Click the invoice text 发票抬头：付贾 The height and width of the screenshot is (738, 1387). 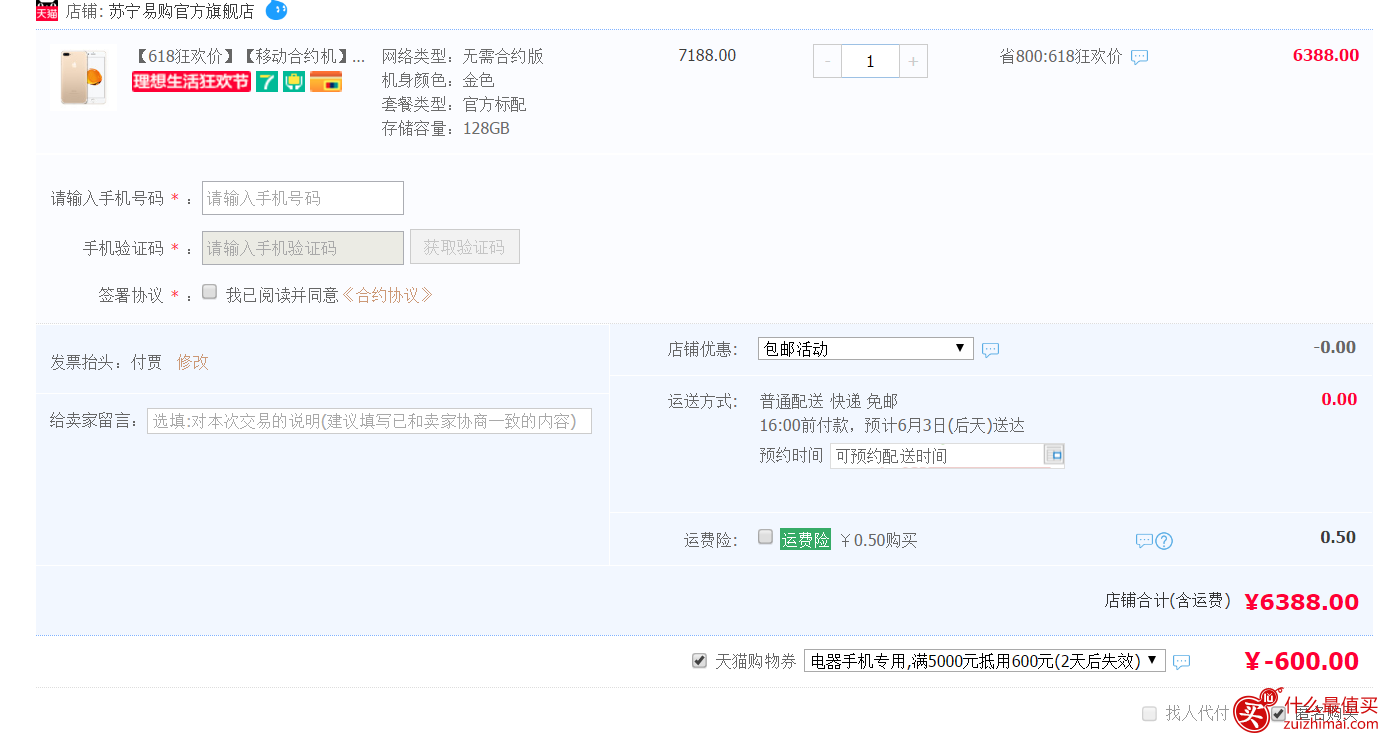click(x=106, y=362)
